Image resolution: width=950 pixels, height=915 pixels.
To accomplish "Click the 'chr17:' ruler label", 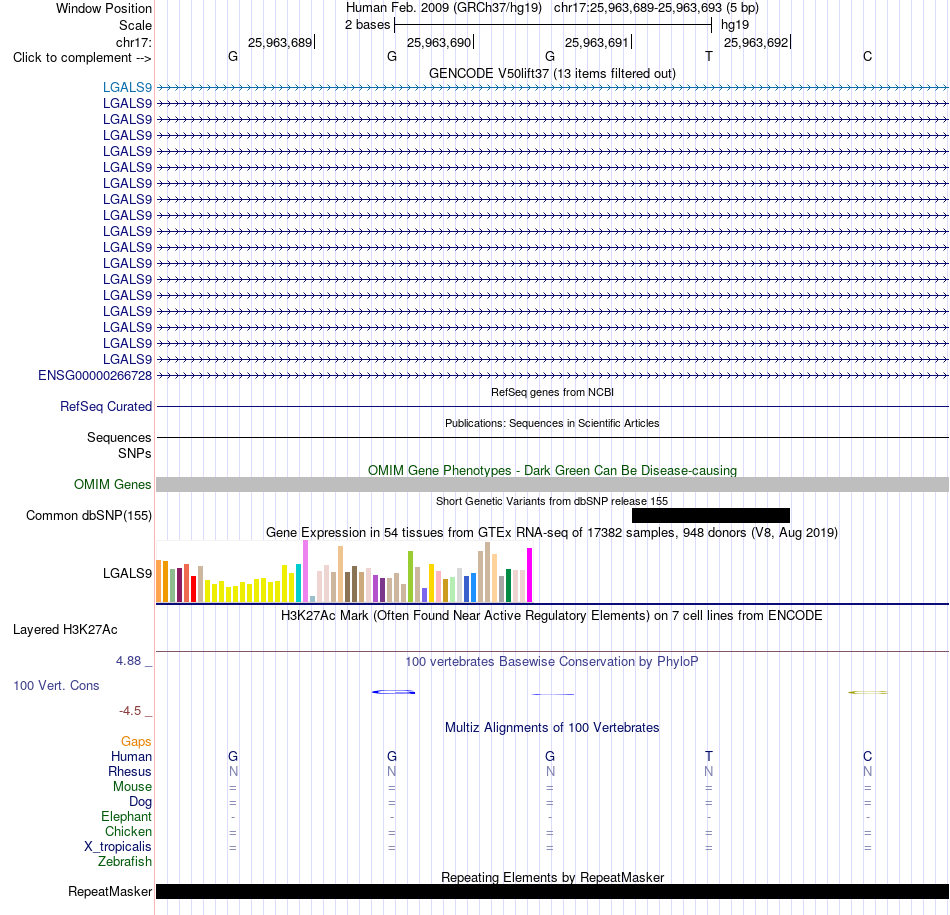I will pyautogui.click(x=134, y=42).
